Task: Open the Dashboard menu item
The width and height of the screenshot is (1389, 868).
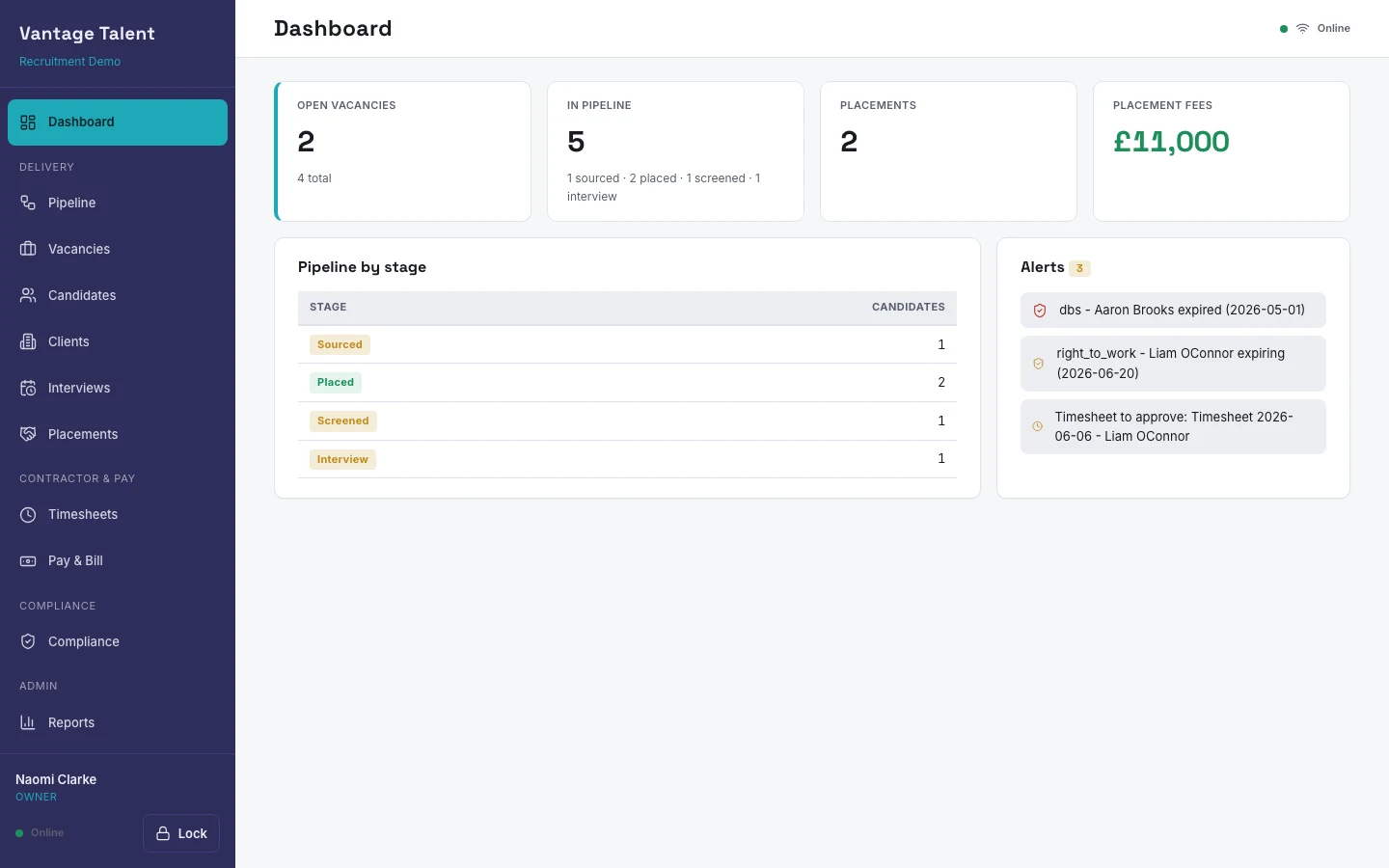Action: pyautogui.click(x=118, y=122)
